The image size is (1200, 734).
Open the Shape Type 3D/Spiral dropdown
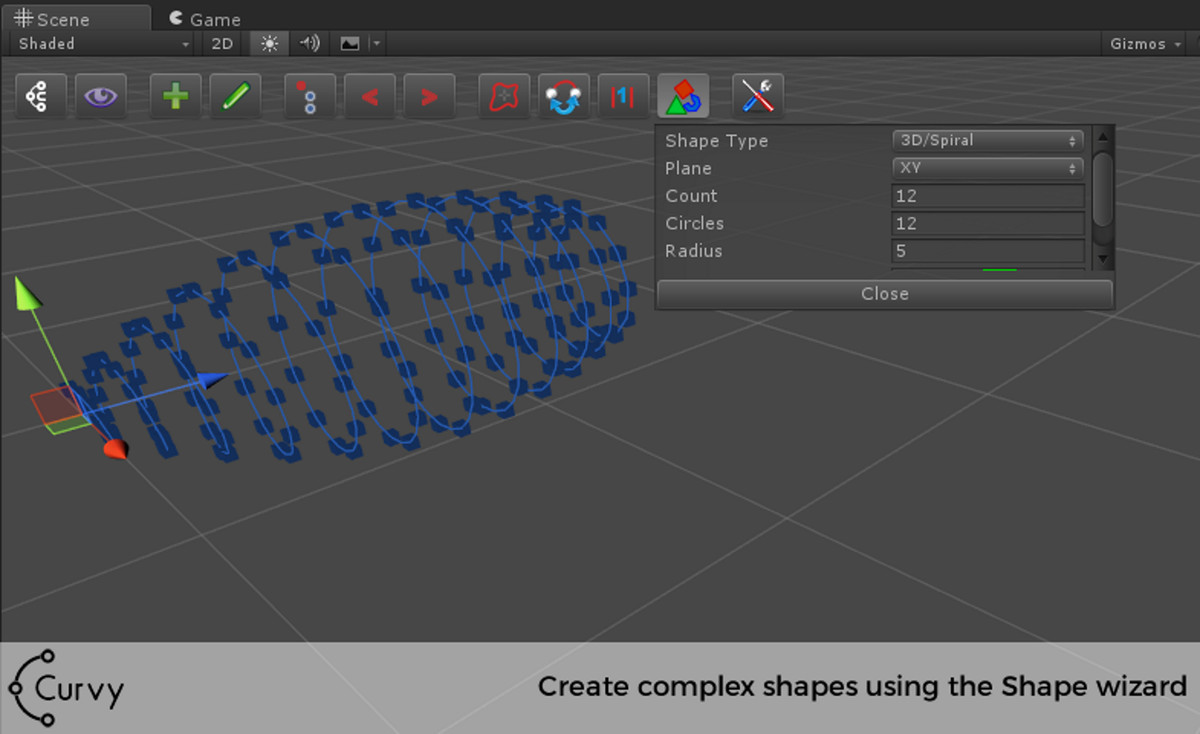987,141
